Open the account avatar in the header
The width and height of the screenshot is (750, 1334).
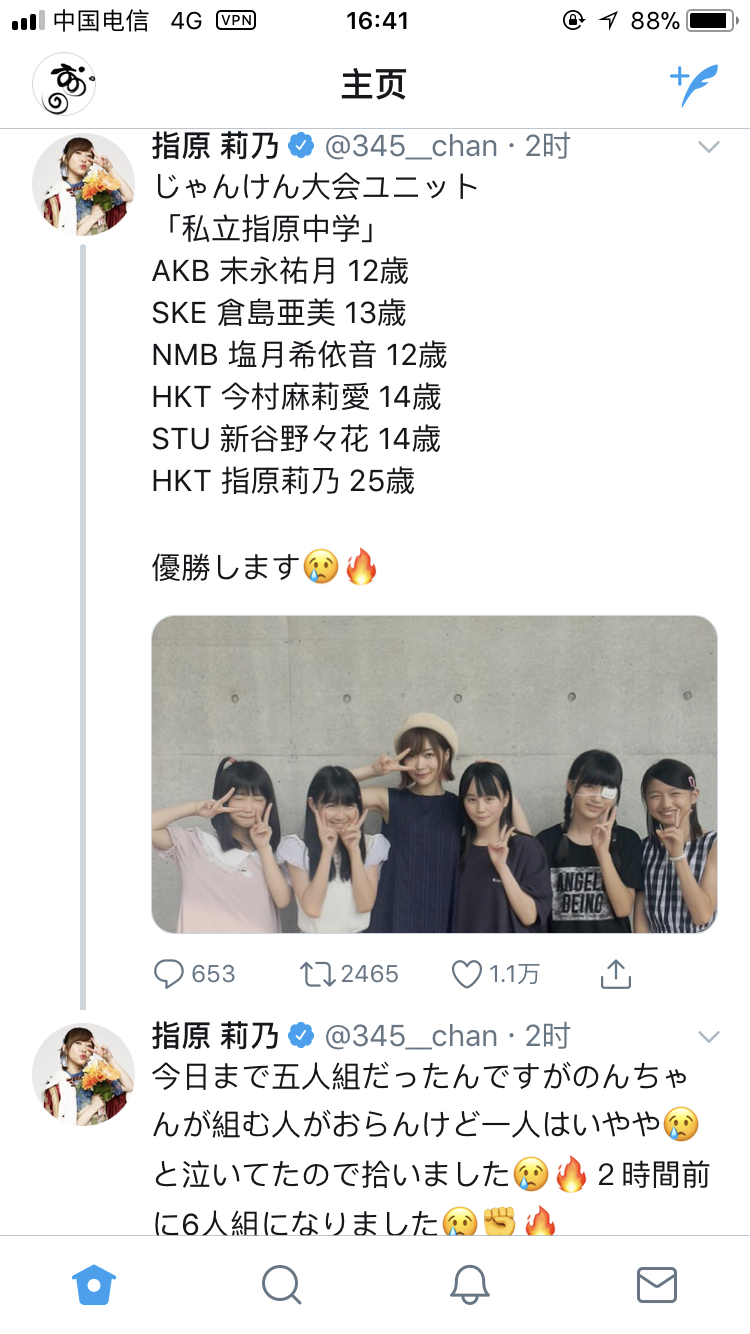click(x=64, y=85)
